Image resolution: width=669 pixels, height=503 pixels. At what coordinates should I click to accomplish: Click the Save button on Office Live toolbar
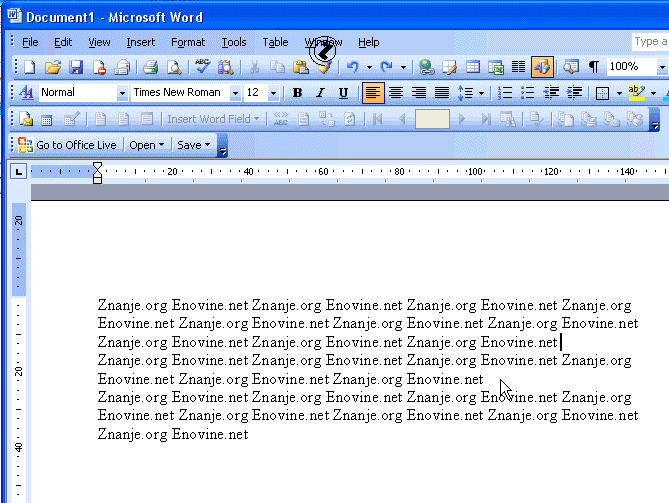click(194, 145)
